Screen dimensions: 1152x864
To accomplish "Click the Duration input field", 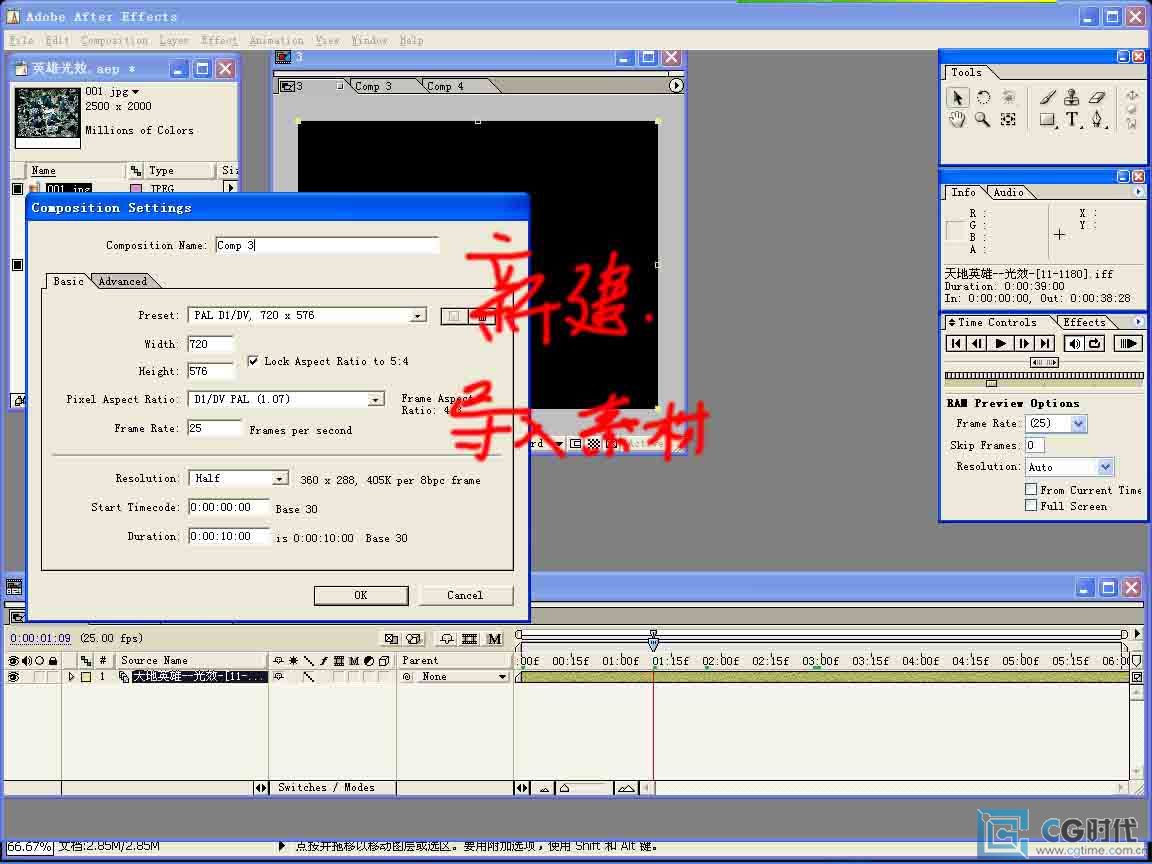I will (x=228, y=536).
